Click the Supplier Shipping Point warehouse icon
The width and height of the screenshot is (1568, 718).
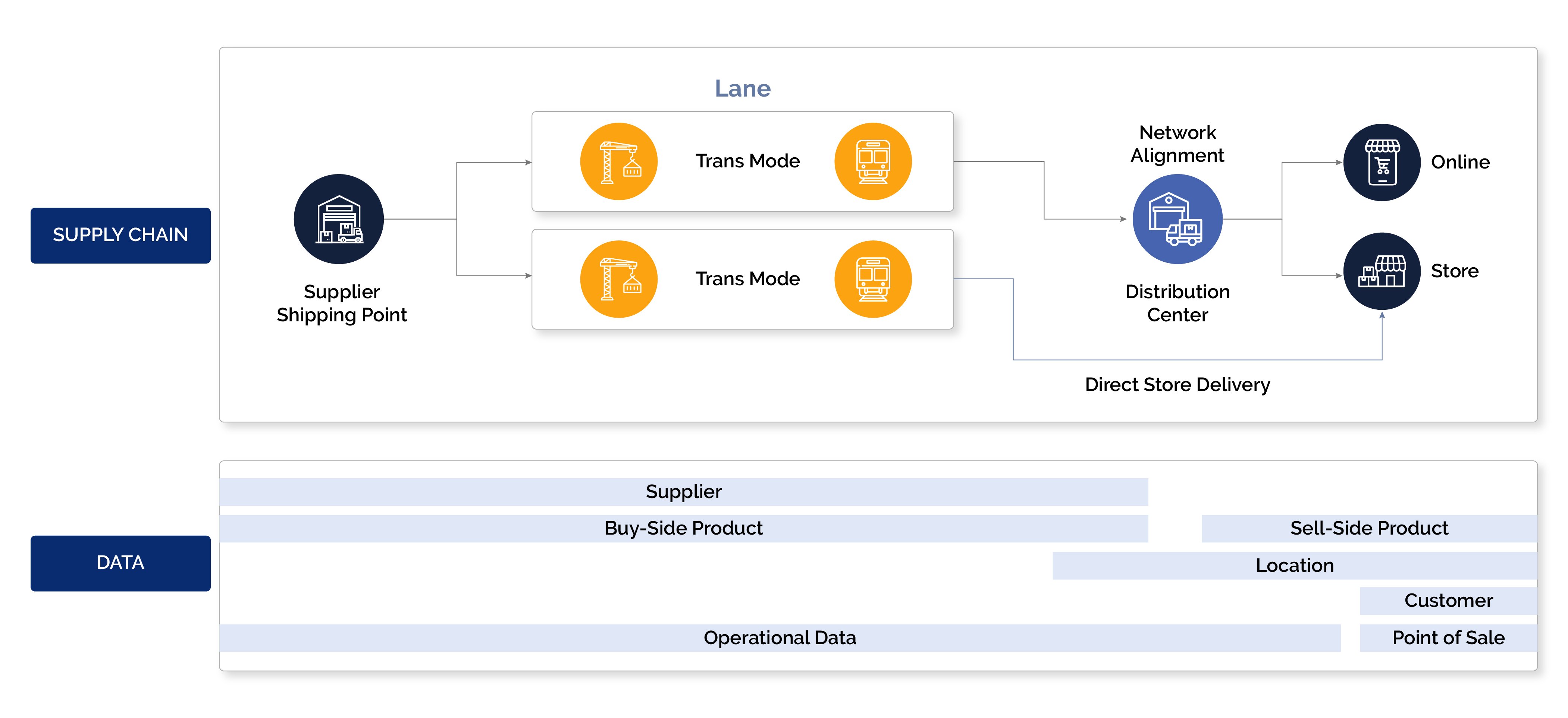pyautogui.click(x=338, y=219)
